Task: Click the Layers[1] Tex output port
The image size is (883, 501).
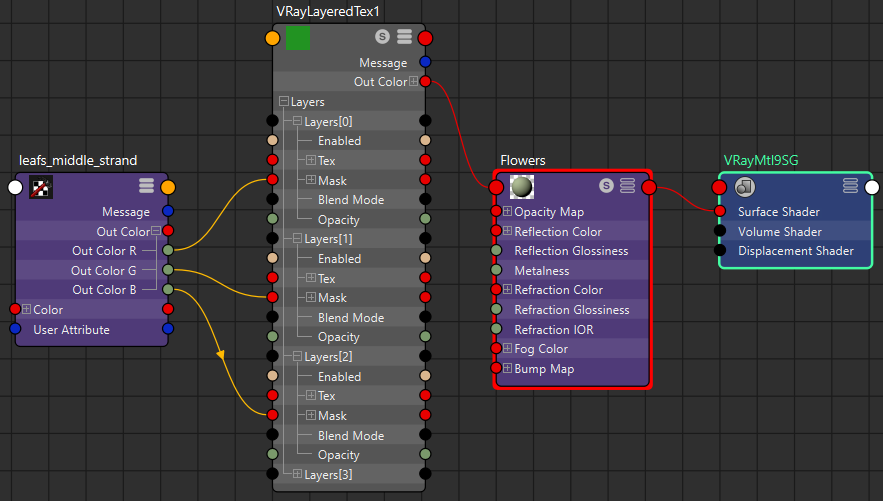Action: click(x=425, y=278)
